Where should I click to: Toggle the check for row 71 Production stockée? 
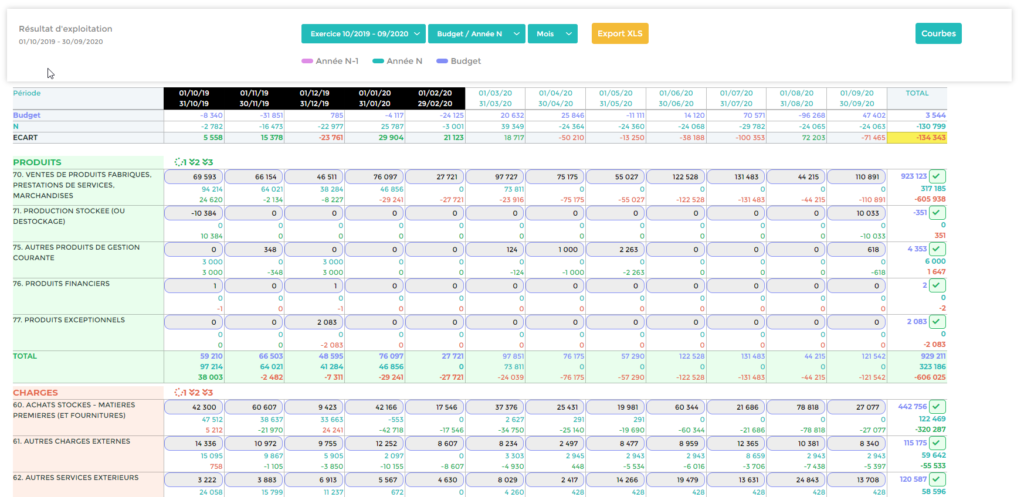(938, 213)
